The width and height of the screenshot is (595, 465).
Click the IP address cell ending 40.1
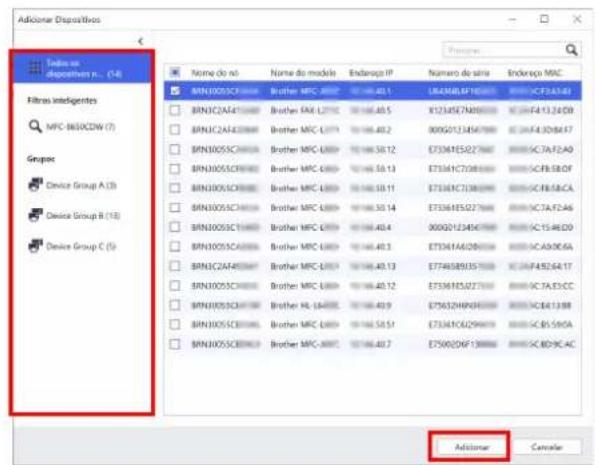370,91
